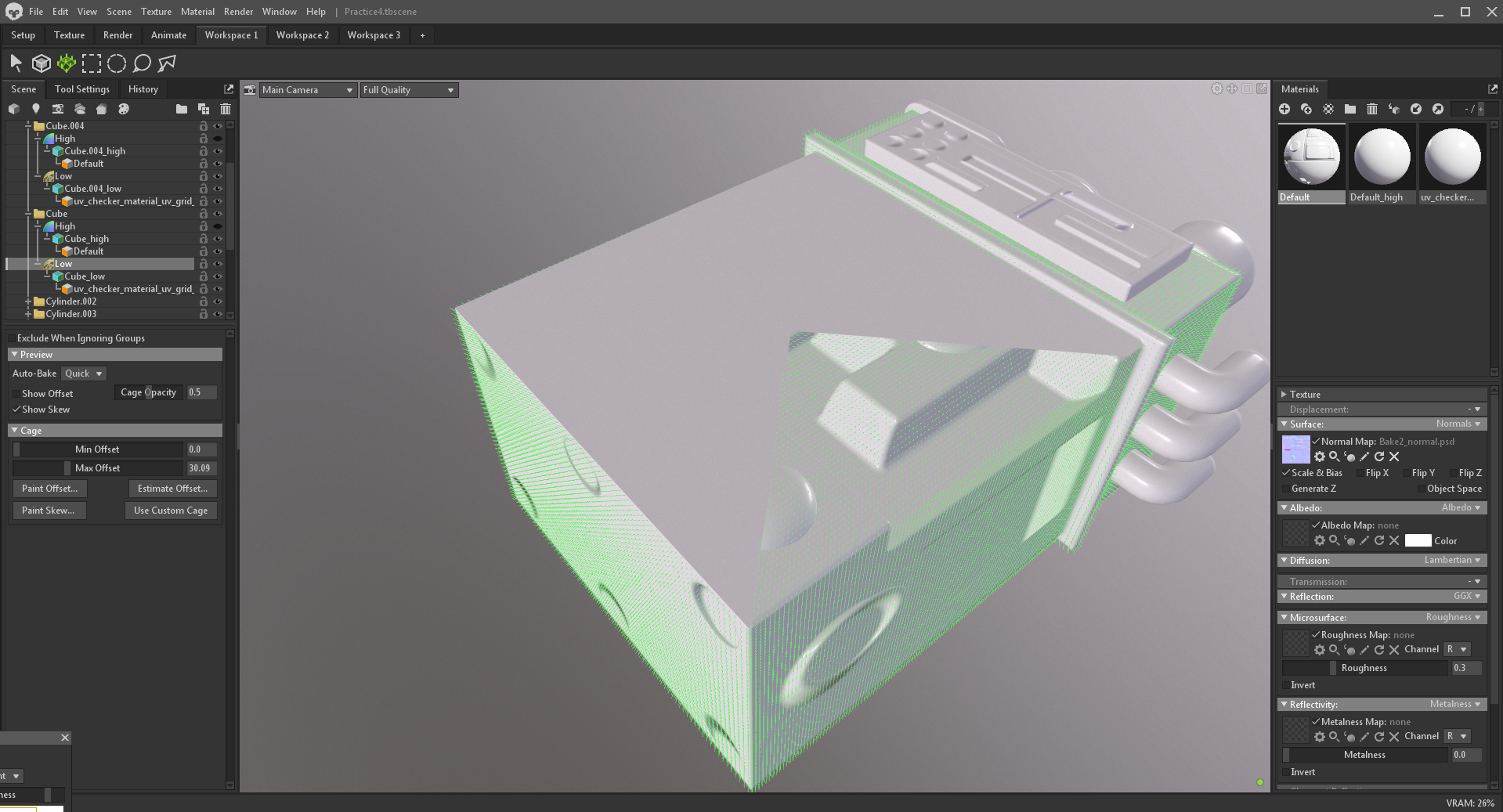This screenshot has width=1503, height=812.
Task: Enable Object Space checkbox
Action: tap(1422, 489)
